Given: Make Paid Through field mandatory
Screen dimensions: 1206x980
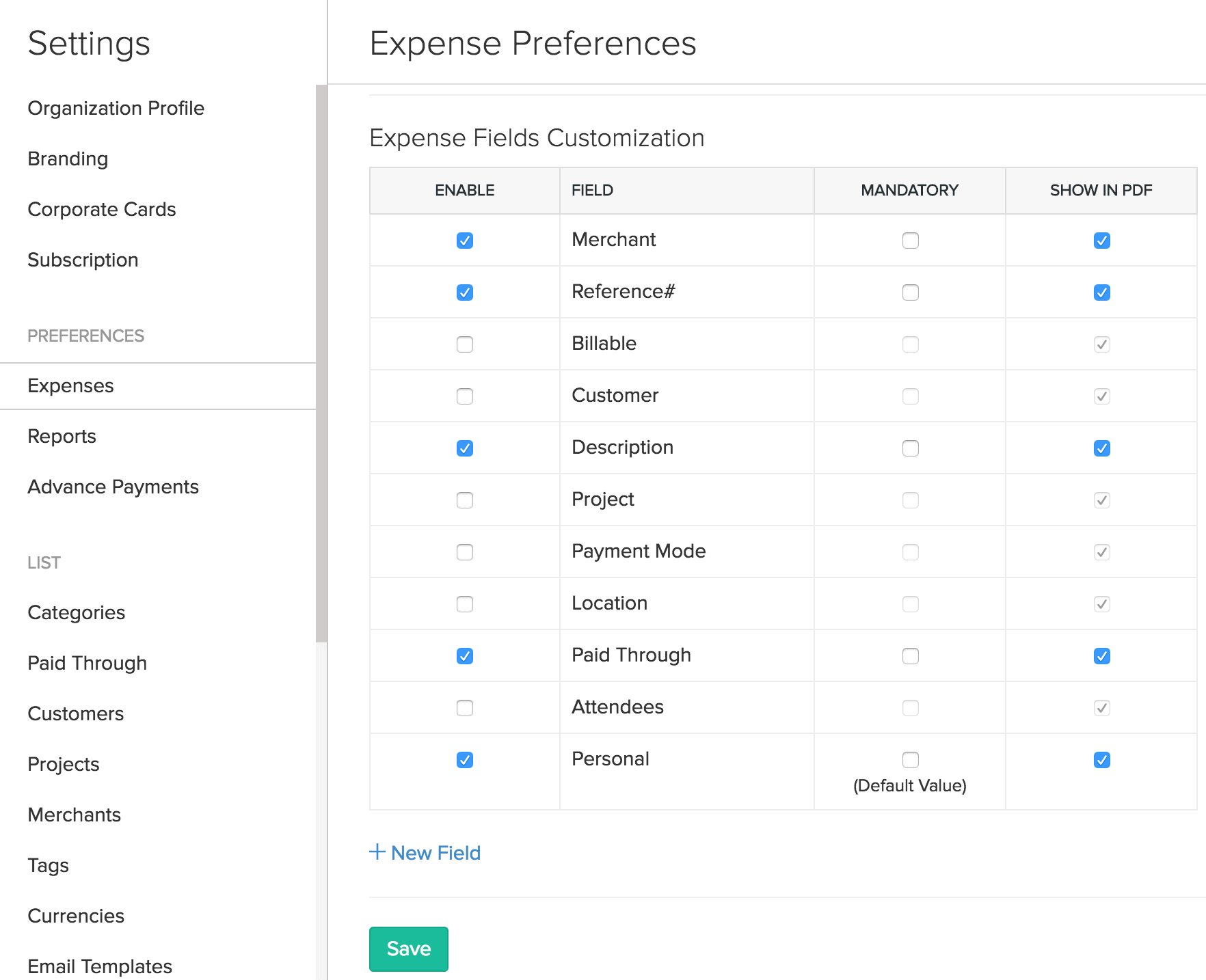Looking at the screenshot, I should pos(910,656).
